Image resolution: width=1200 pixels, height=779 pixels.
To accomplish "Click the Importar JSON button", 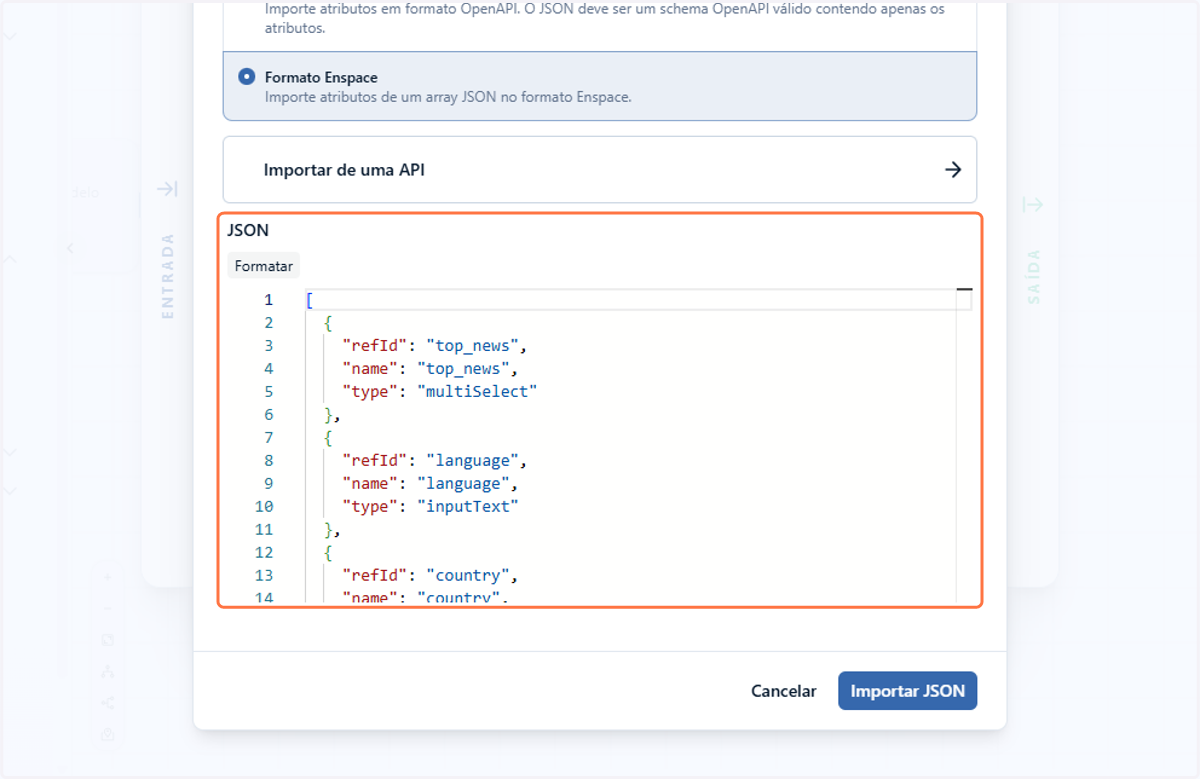I will [907, 691].
